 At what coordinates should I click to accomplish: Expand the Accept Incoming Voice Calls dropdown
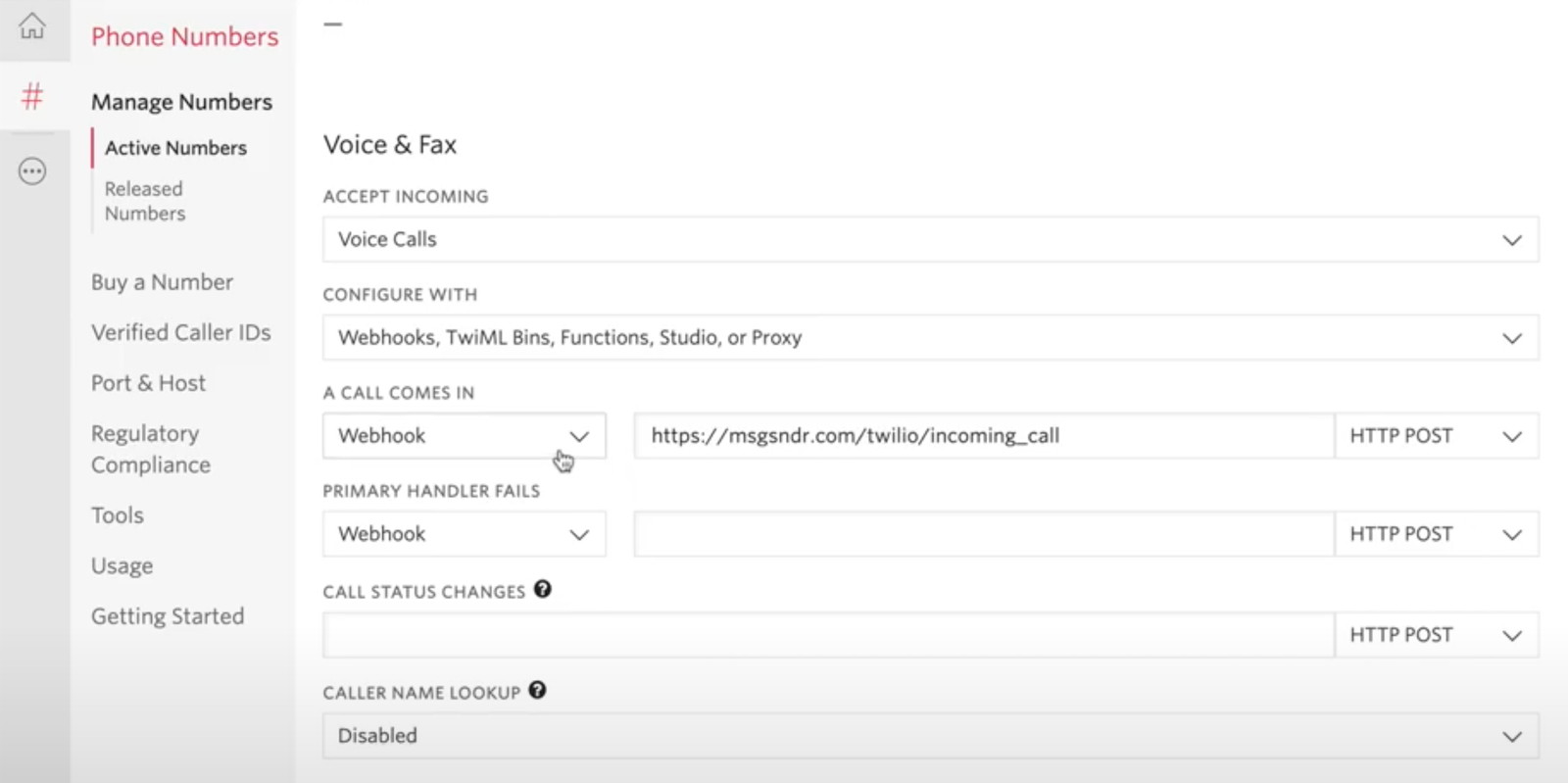(929, 239)
